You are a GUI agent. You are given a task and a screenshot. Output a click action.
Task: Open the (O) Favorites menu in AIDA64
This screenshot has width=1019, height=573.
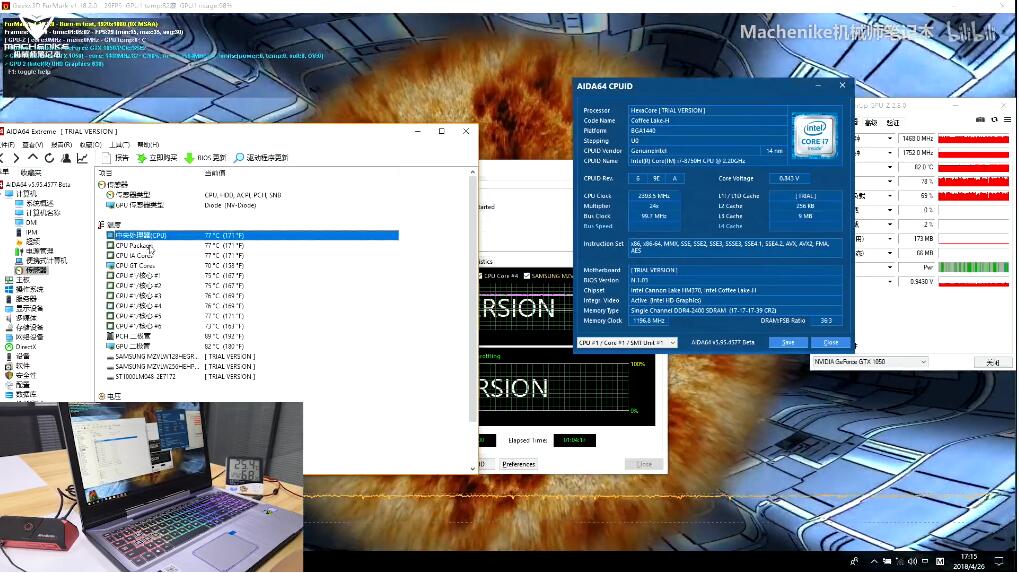click(90, 145)
